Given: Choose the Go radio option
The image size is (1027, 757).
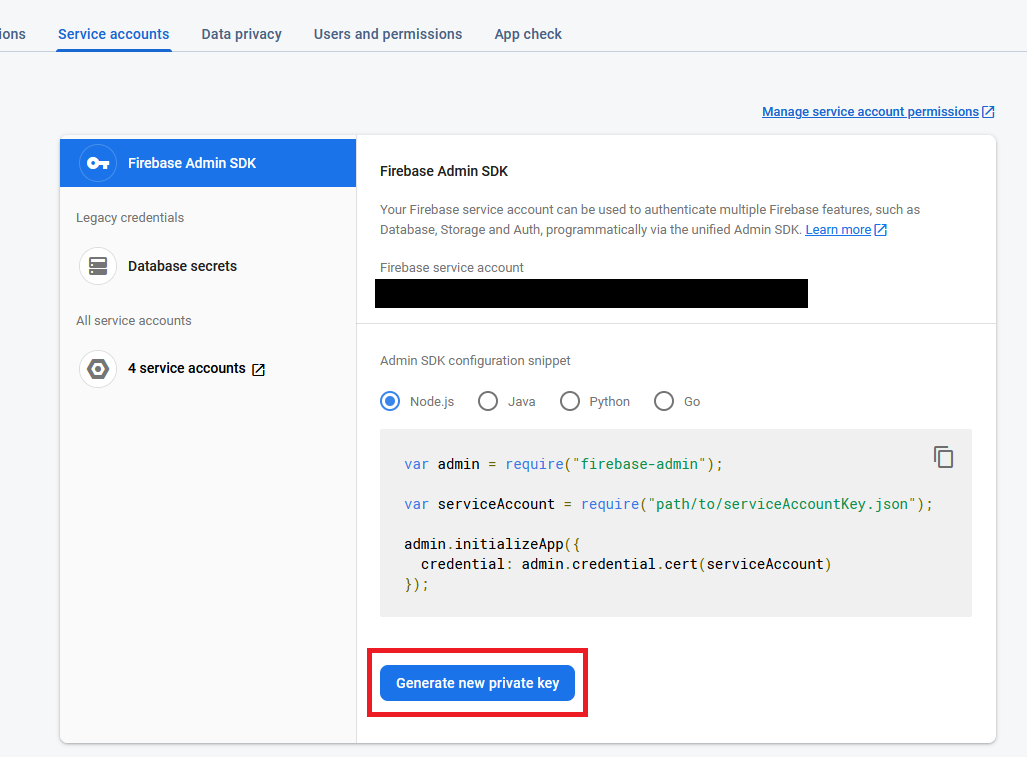Looking at the screenshot, I should tap(664, 401).
